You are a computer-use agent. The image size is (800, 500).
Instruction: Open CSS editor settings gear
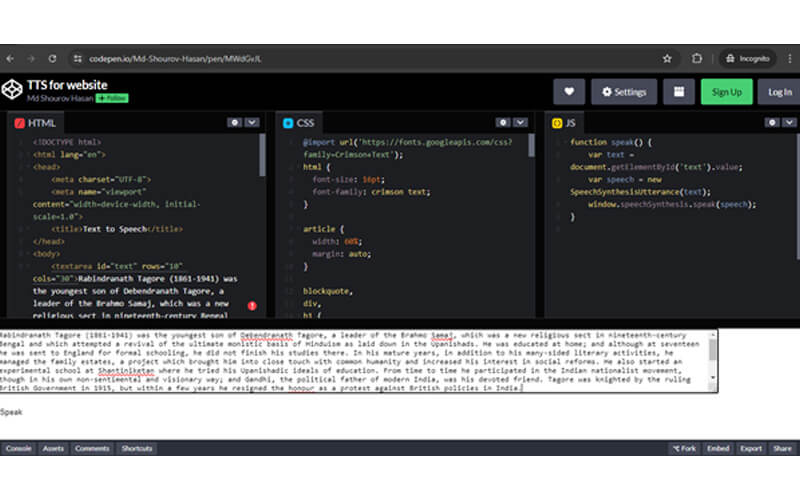[503, 122]
